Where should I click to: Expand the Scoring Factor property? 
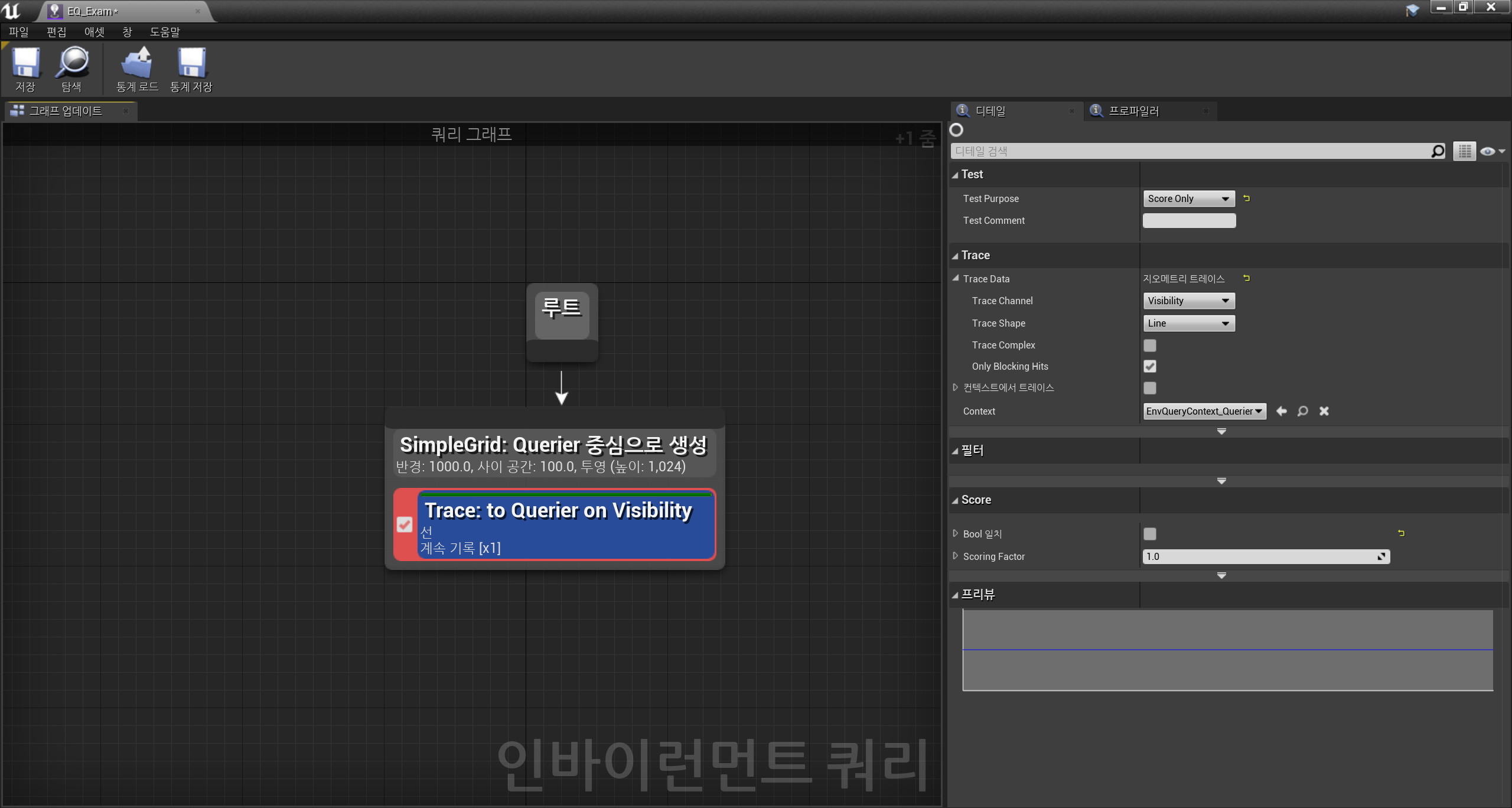[x=955, y=556]
